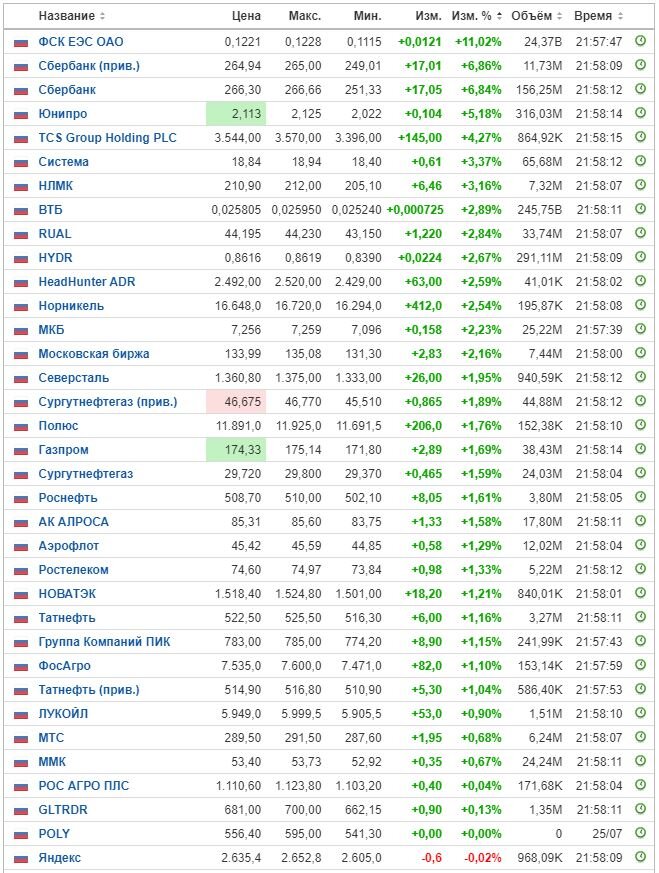659x873 pixels.
Task: Open the Сбербанк ordinary share link
Action: tap(67, 90)
